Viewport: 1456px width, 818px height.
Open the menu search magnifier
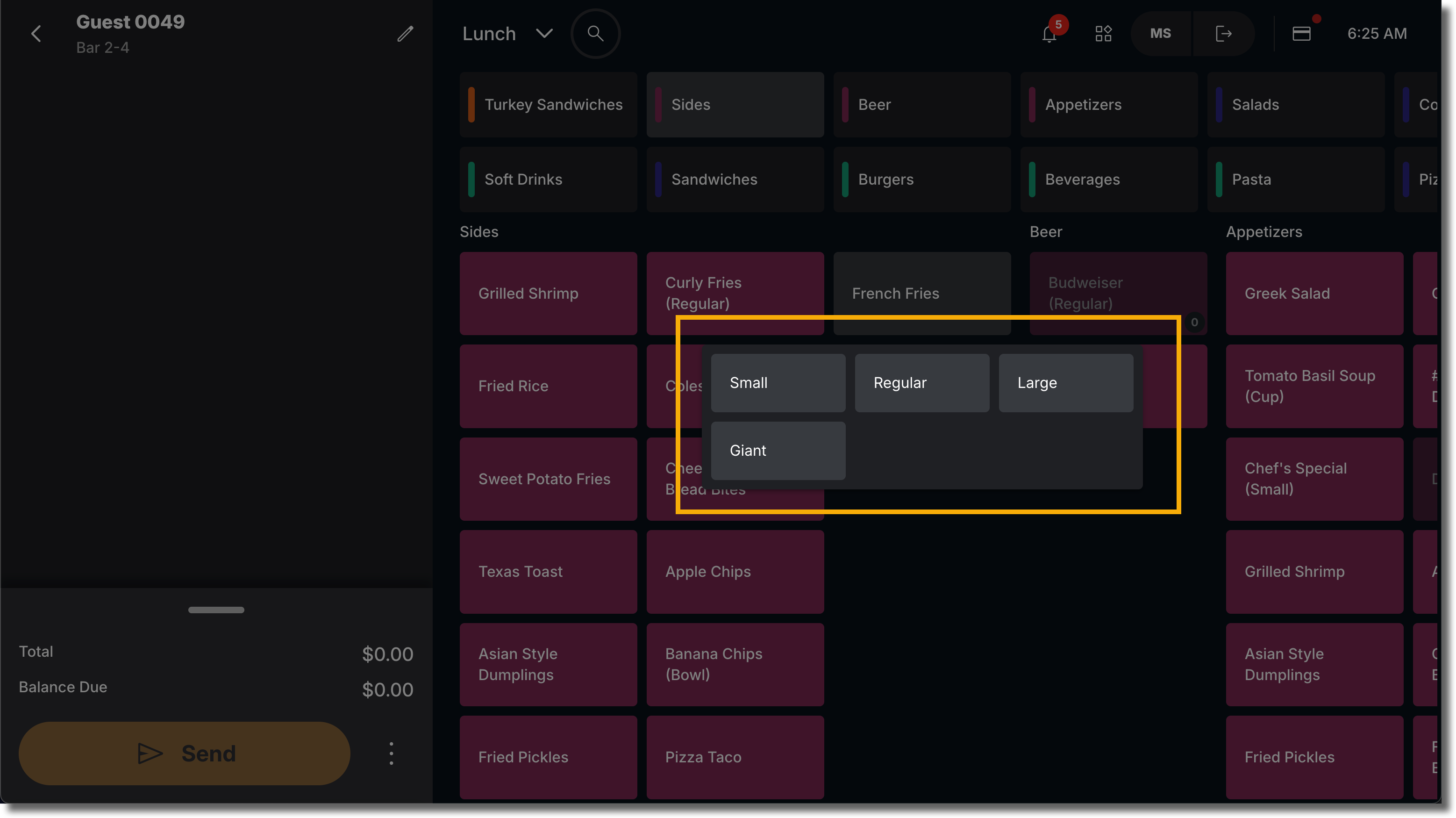pyautogui.click(x=595, y=34)
